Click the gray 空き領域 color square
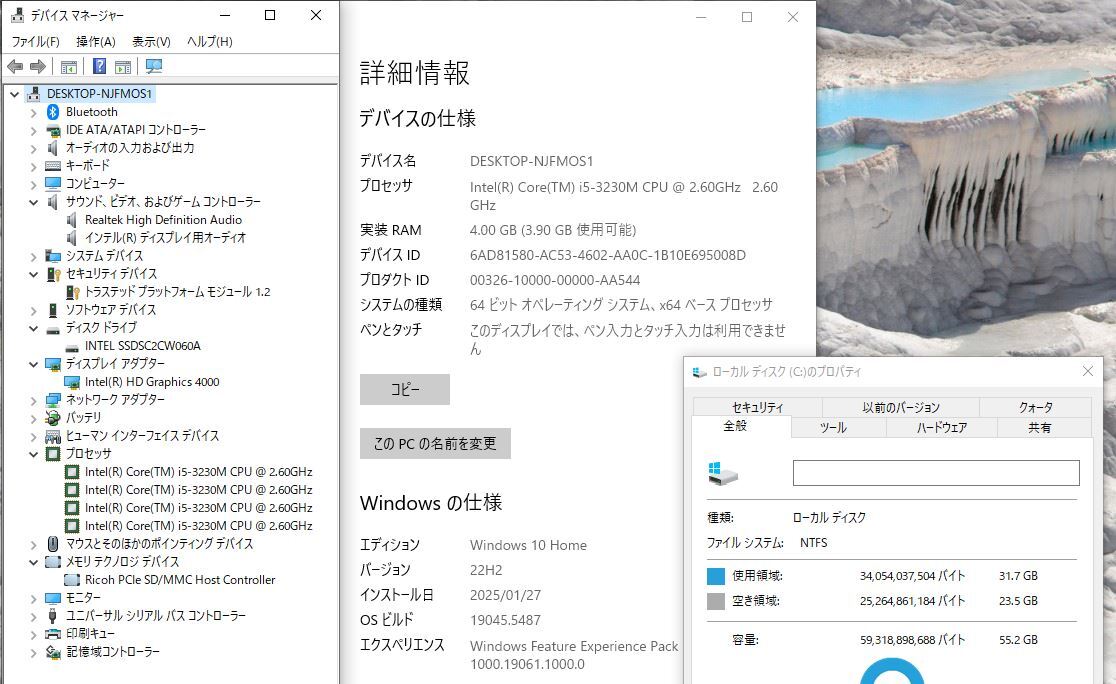The height and width of the screenshot is (684, 1116). (715, 601)
